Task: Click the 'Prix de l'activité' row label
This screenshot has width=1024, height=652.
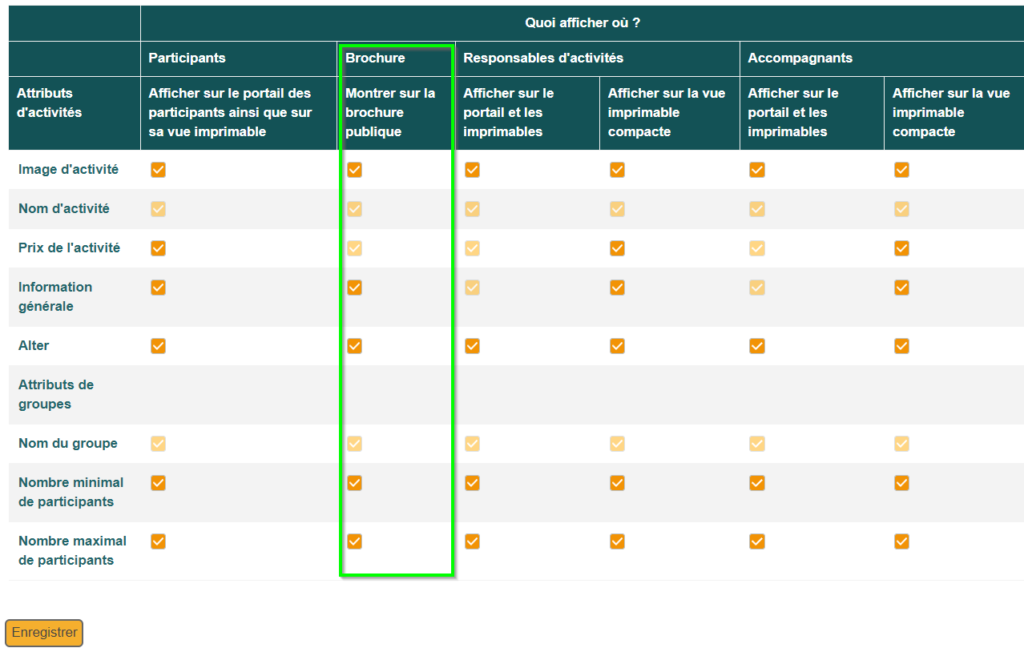Action: (69, 248)
